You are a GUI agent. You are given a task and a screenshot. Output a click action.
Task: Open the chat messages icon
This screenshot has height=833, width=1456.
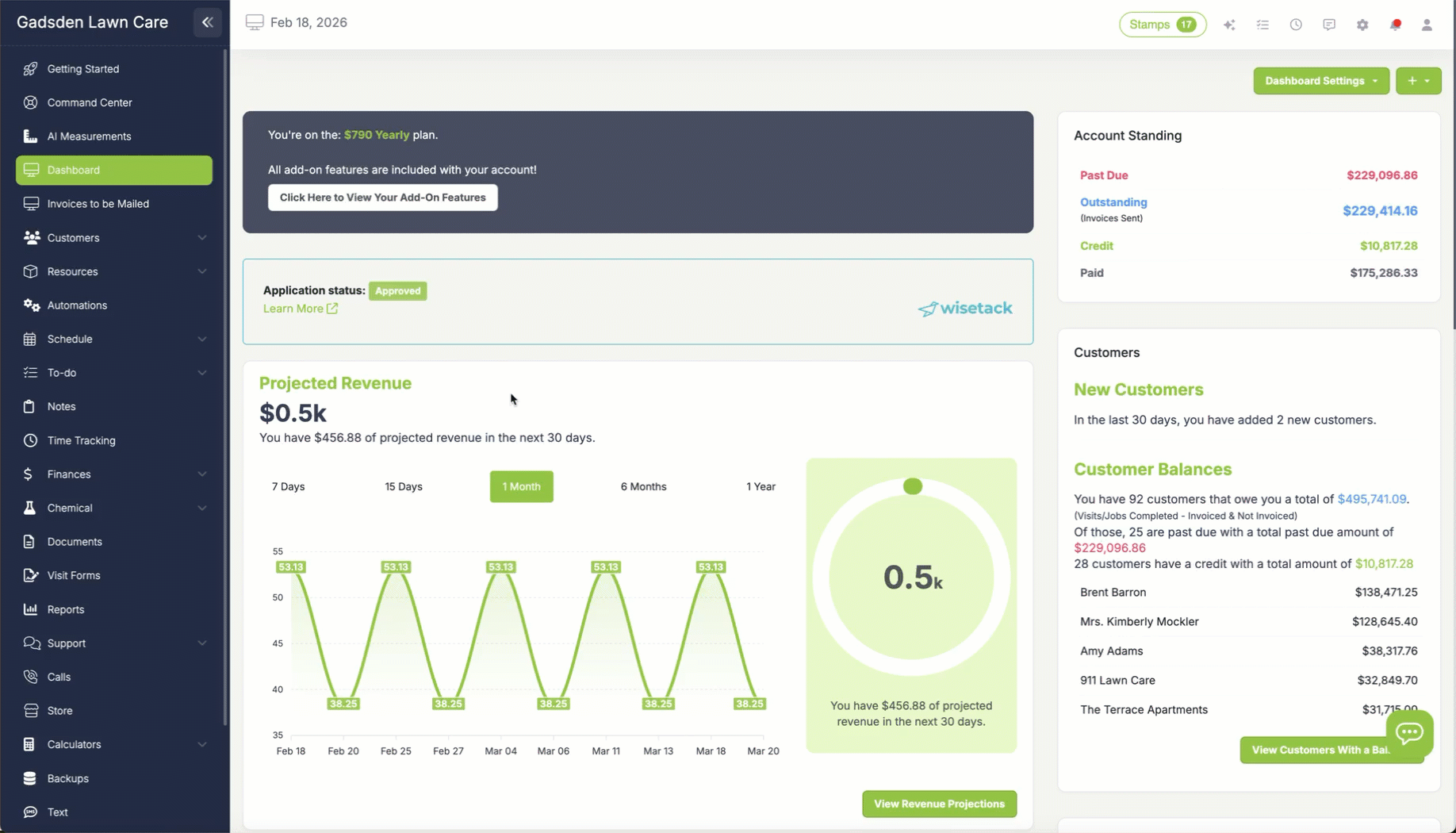pyautogui.click(x=1329, y=25)
